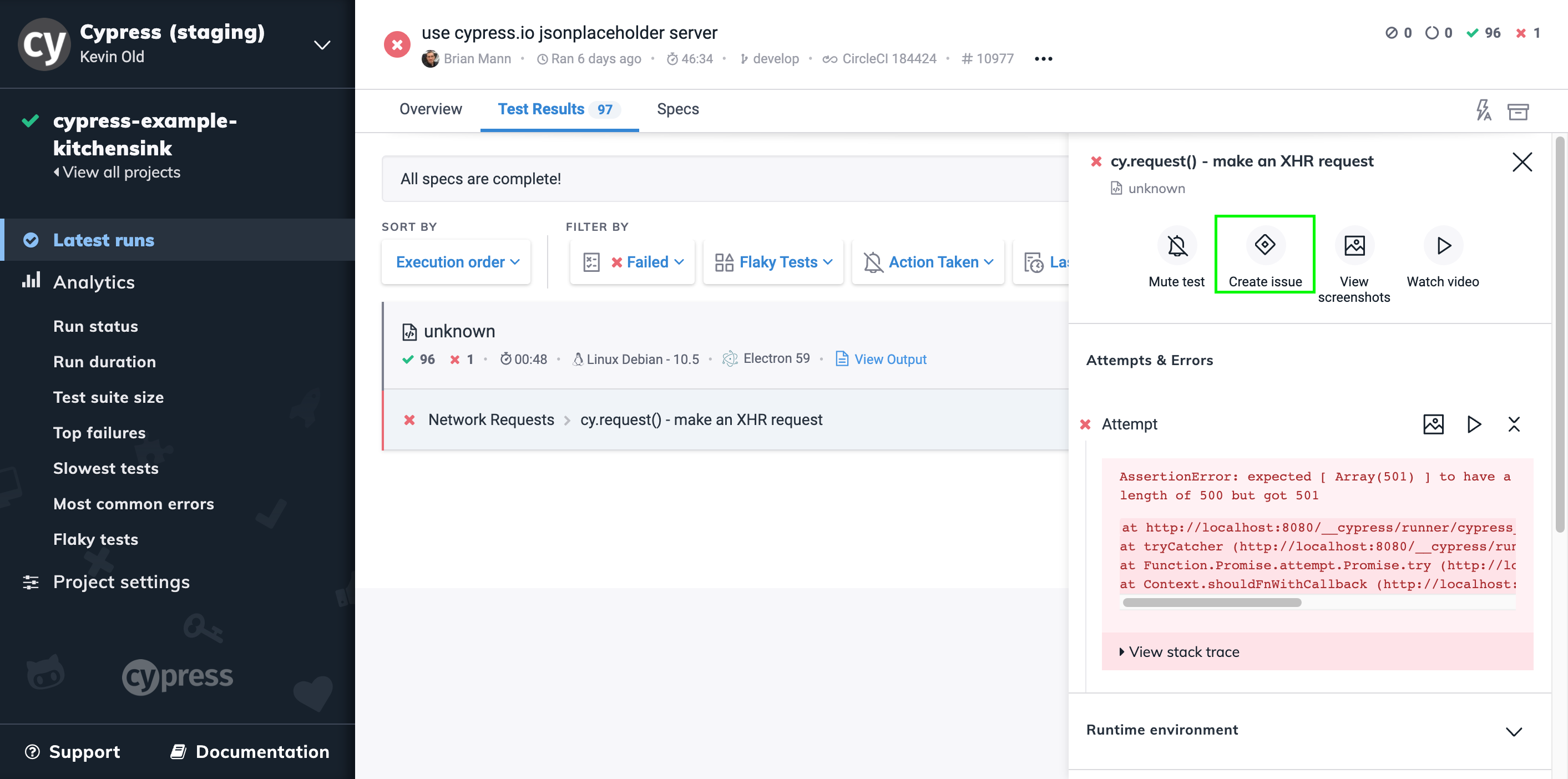This screenshot has width=1568, height=779.
Task: Open Project settings in the sidebar
Action: [121, 582]
